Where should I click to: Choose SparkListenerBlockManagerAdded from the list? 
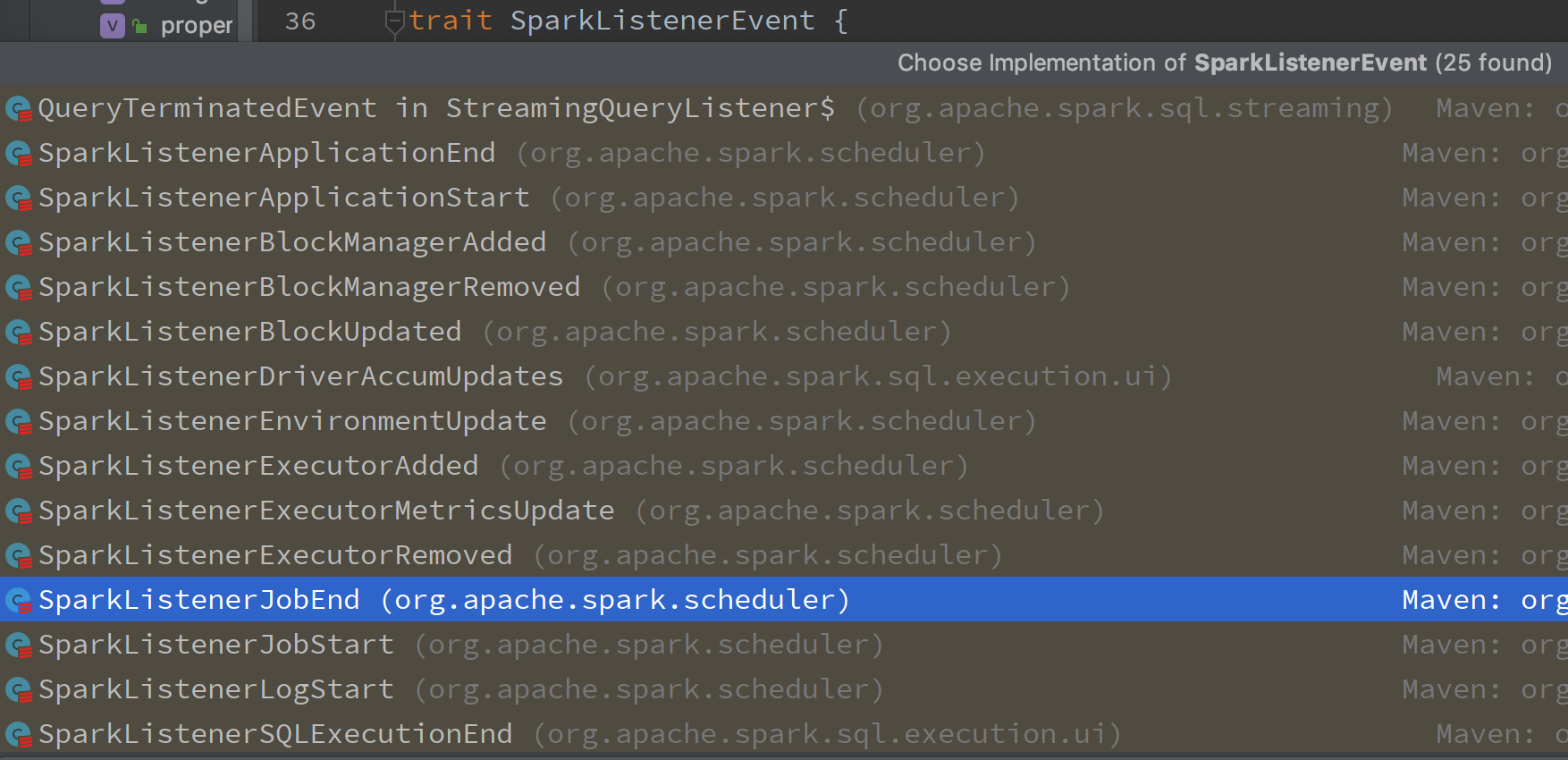point(291,242)
